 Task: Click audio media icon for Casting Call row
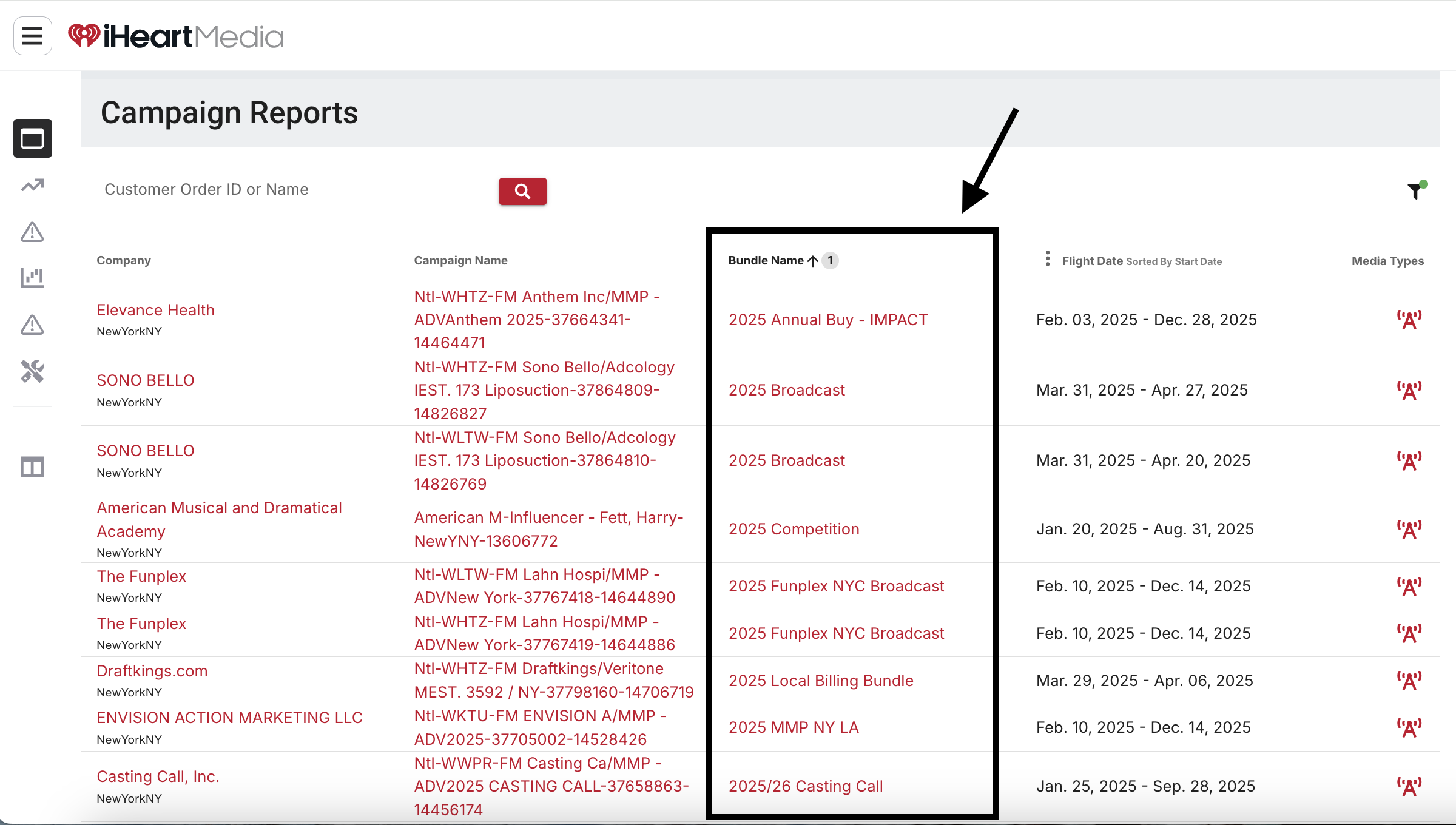1409,786
